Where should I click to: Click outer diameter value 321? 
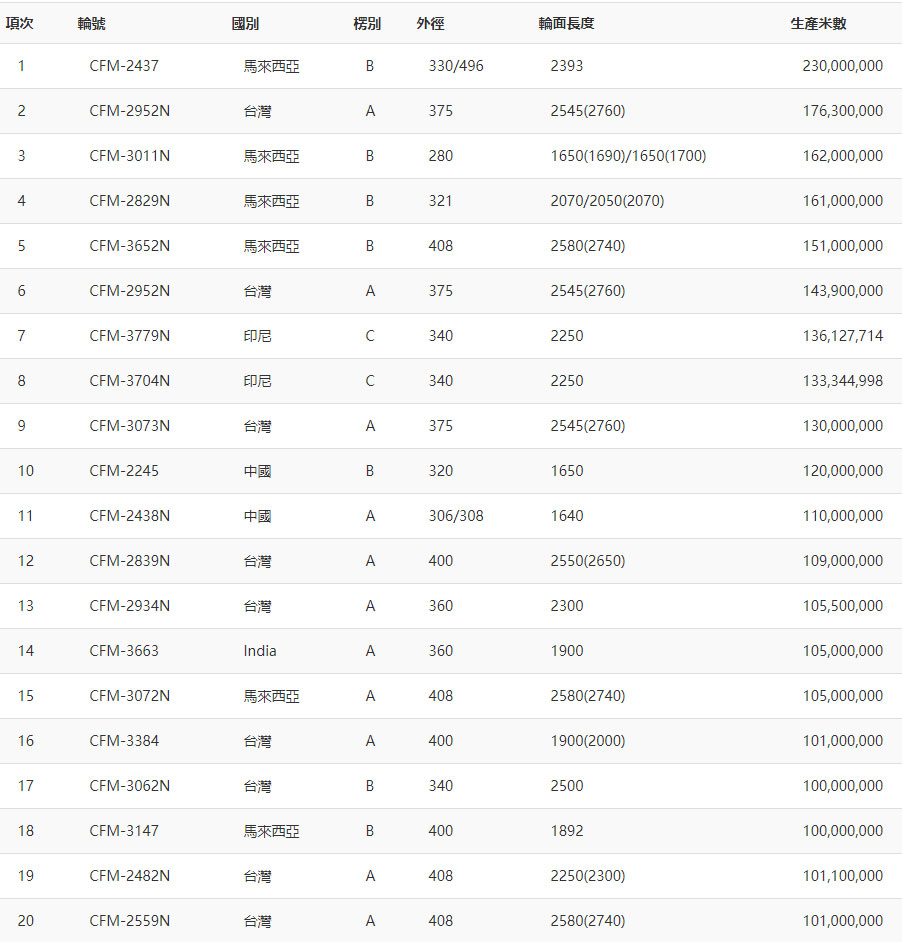coord(440,201)
